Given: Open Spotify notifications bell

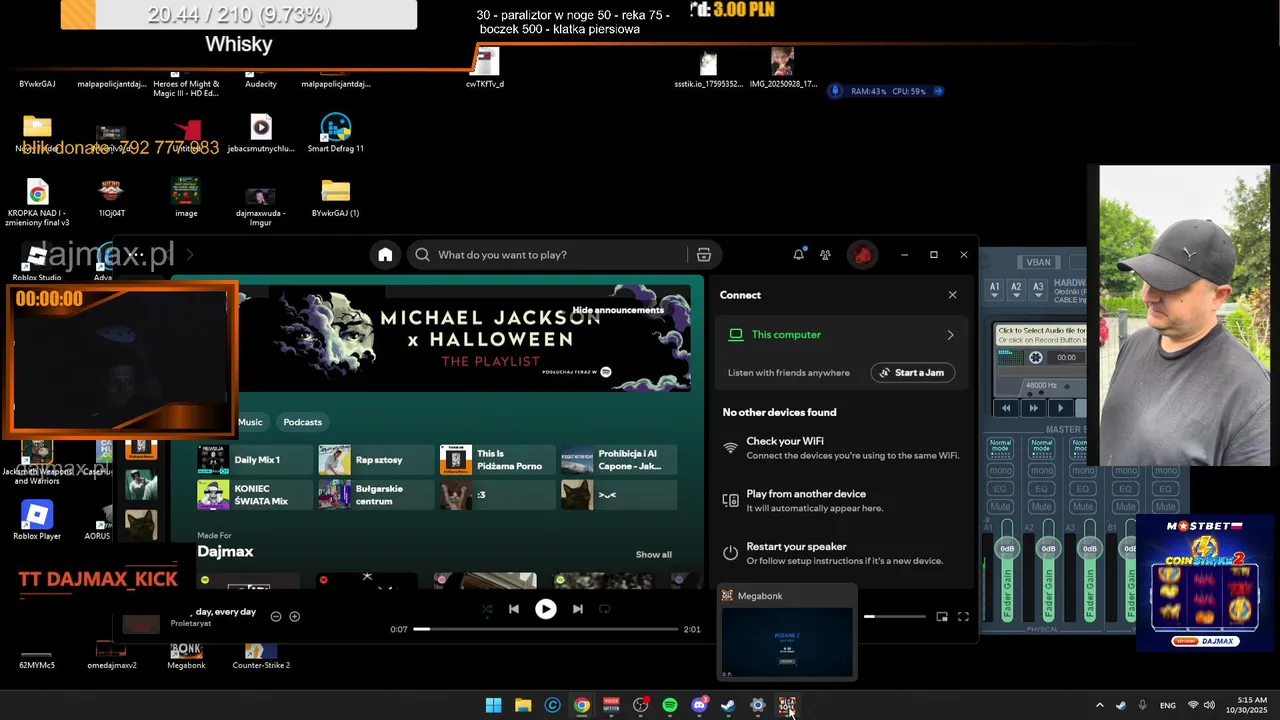Looking at the screenshot, I should (798, 255).
